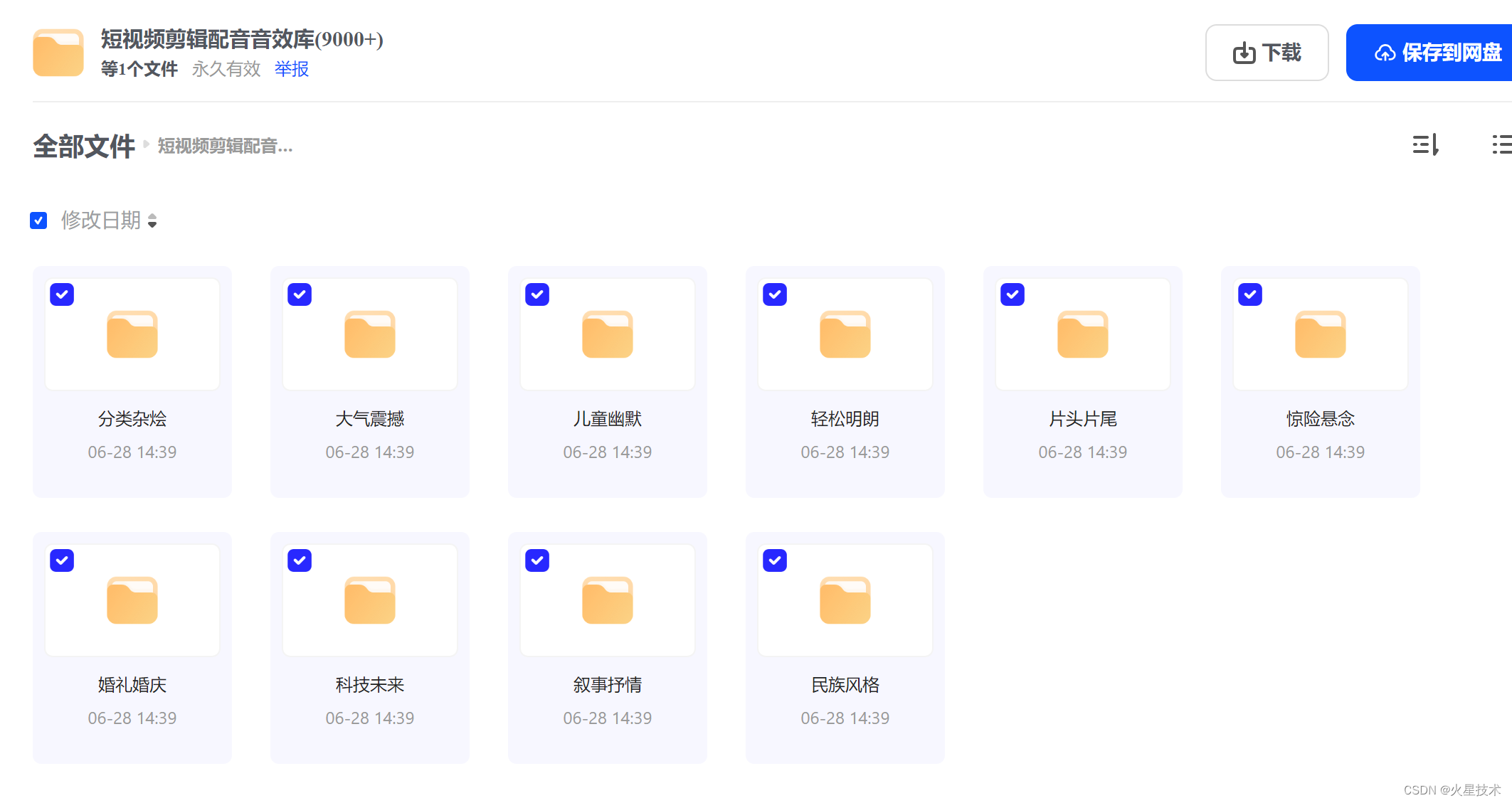Click the 片头片尾 folder name
Screen dimensions: 1512x803
point(1083,419)
